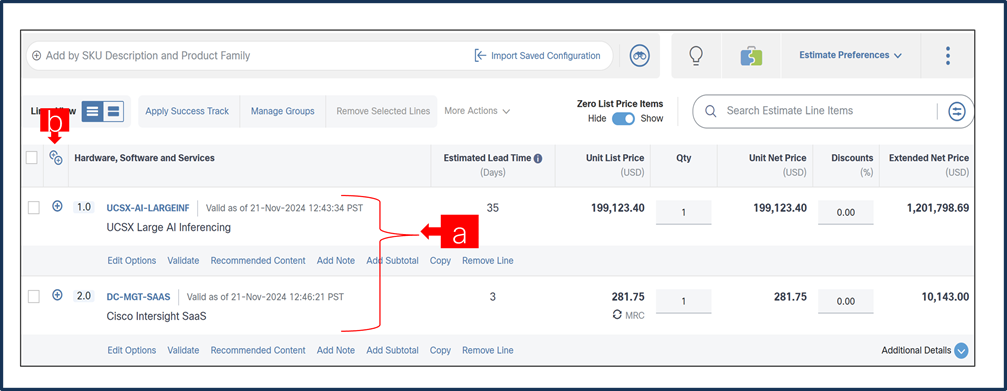Click the binoculars find icon
Screen dimensions: 1007x391
pyautogui.click(x=639, y=56)
